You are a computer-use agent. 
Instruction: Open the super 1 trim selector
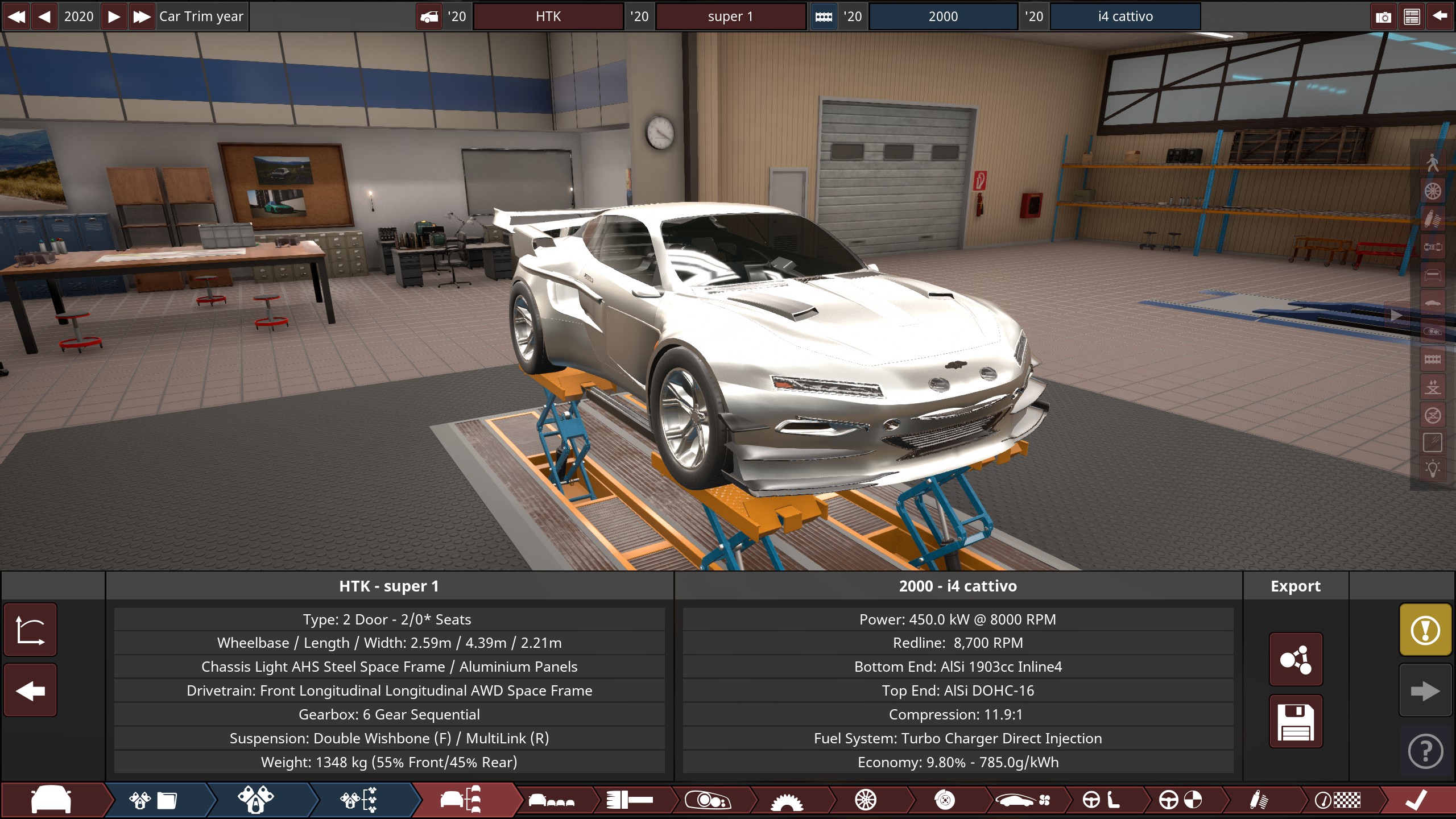(x=730, y=16)
